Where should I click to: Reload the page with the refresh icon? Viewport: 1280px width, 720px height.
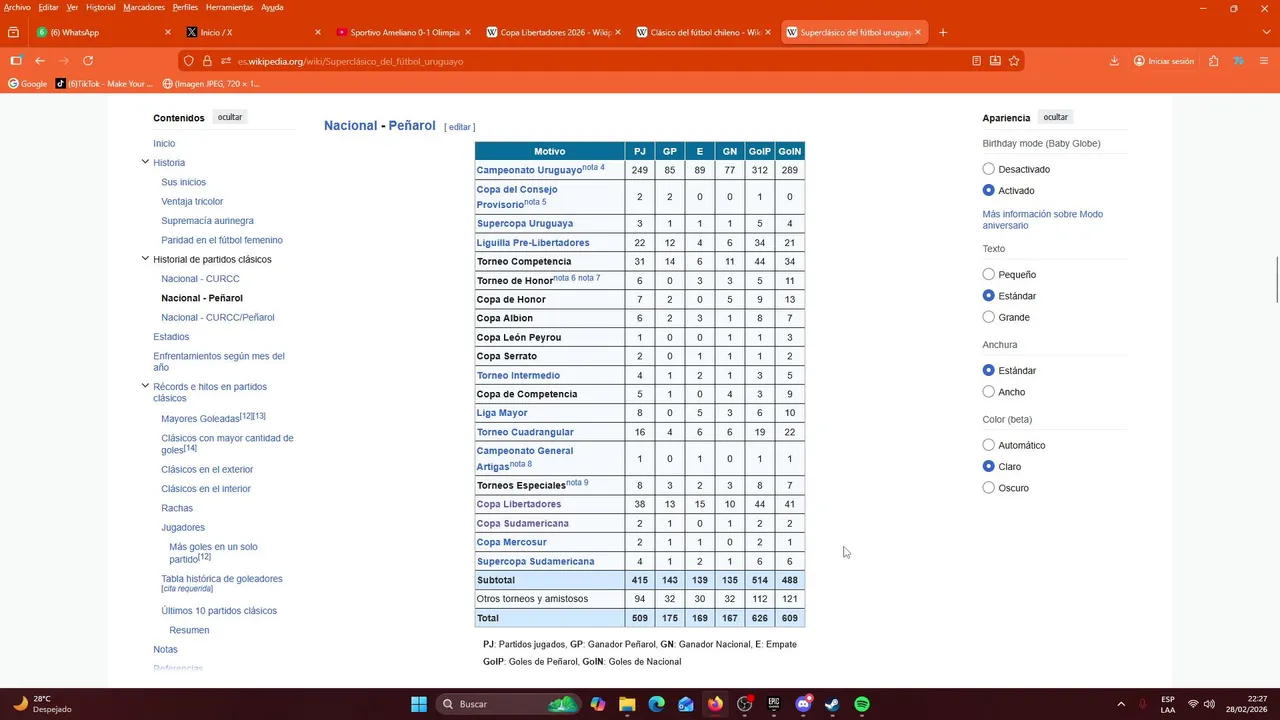tap(88, 61)
